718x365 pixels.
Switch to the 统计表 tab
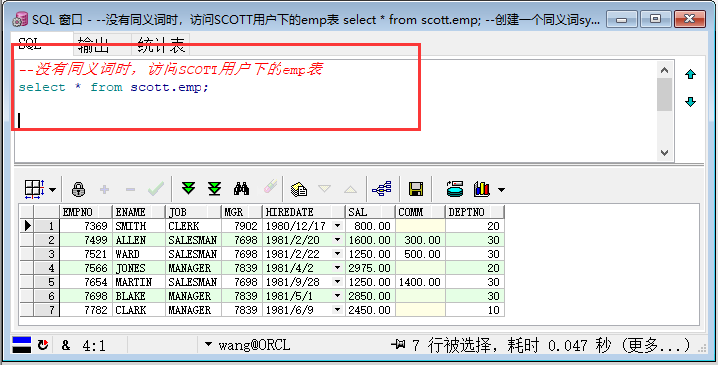point(161,45)
